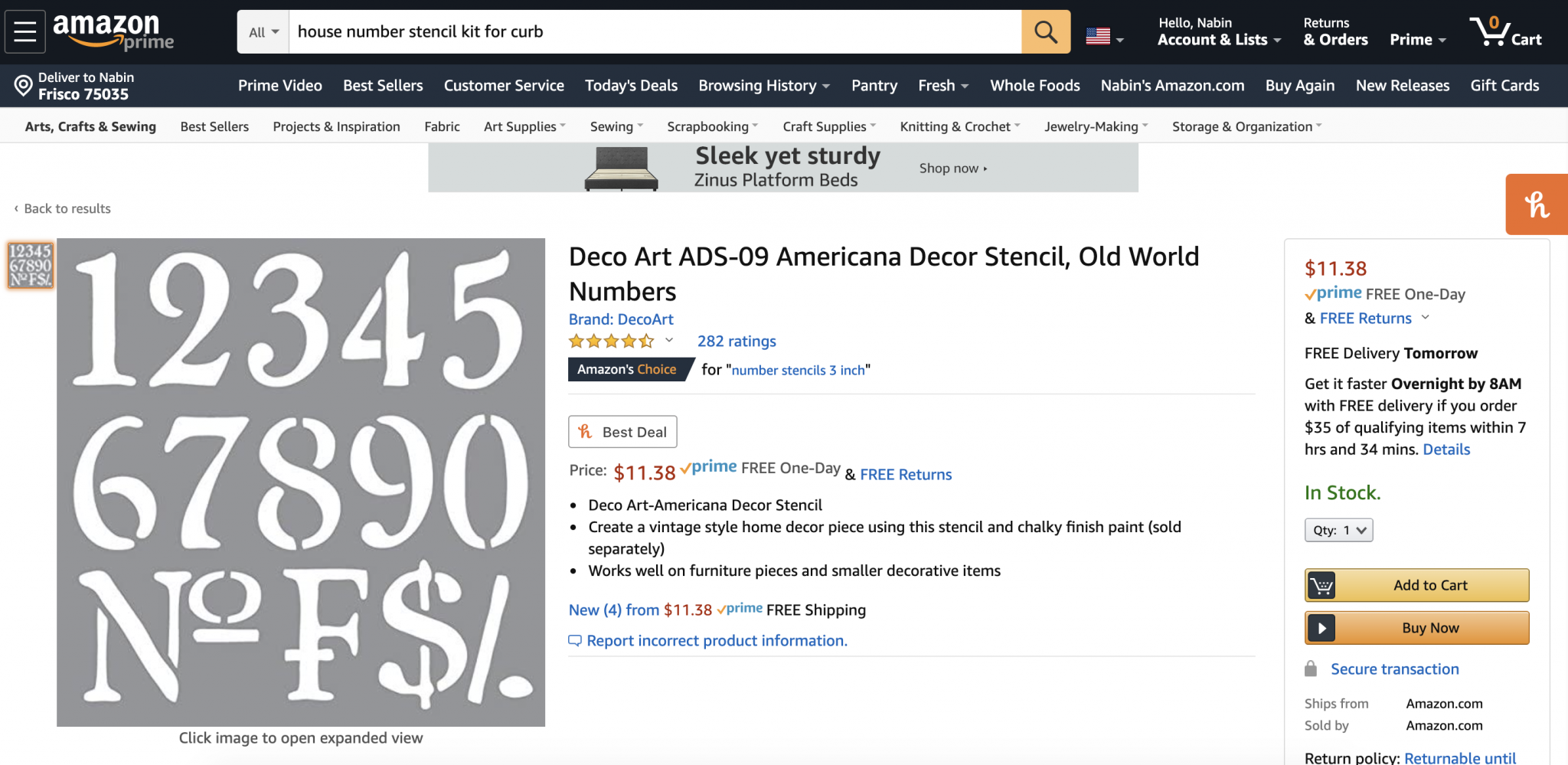
Task: Open the 282 ratings link
Action: (737, 342)
